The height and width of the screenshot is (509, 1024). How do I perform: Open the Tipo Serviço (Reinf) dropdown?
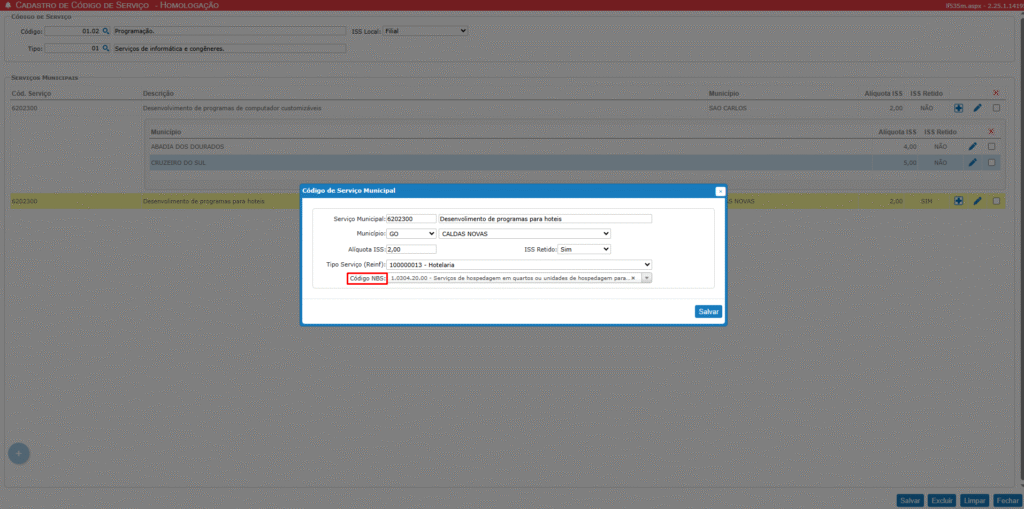coord(518,264)
